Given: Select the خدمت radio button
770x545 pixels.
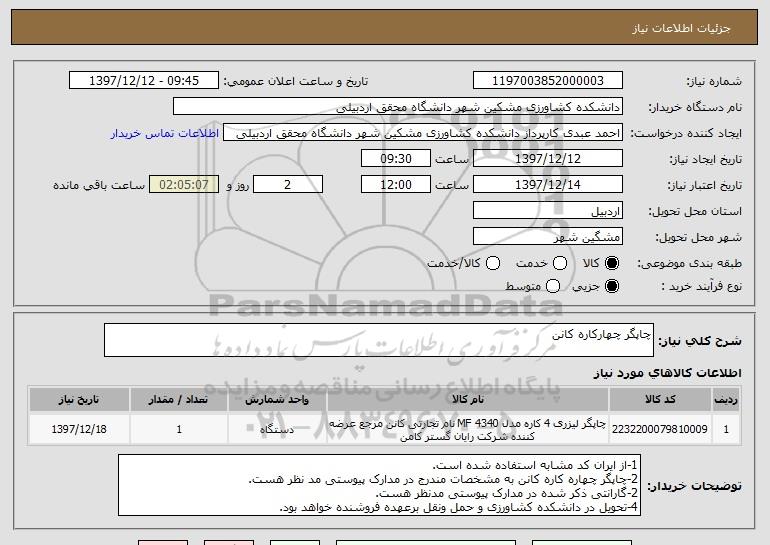Looking at the screenshot, I should (560, 263).
